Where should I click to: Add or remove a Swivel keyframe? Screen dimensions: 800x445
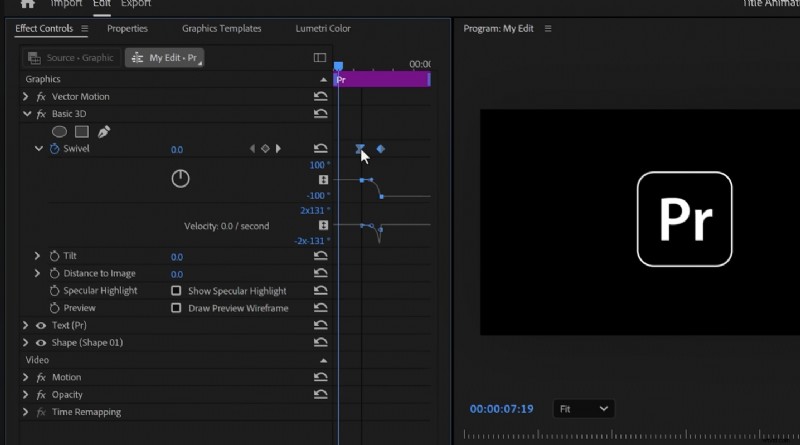pyautogui.click(x=265, y=149)
